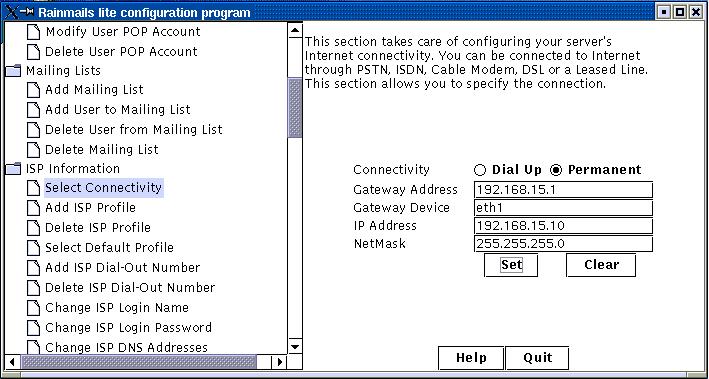Select the ISP Information tree node label

click(73, 169)
